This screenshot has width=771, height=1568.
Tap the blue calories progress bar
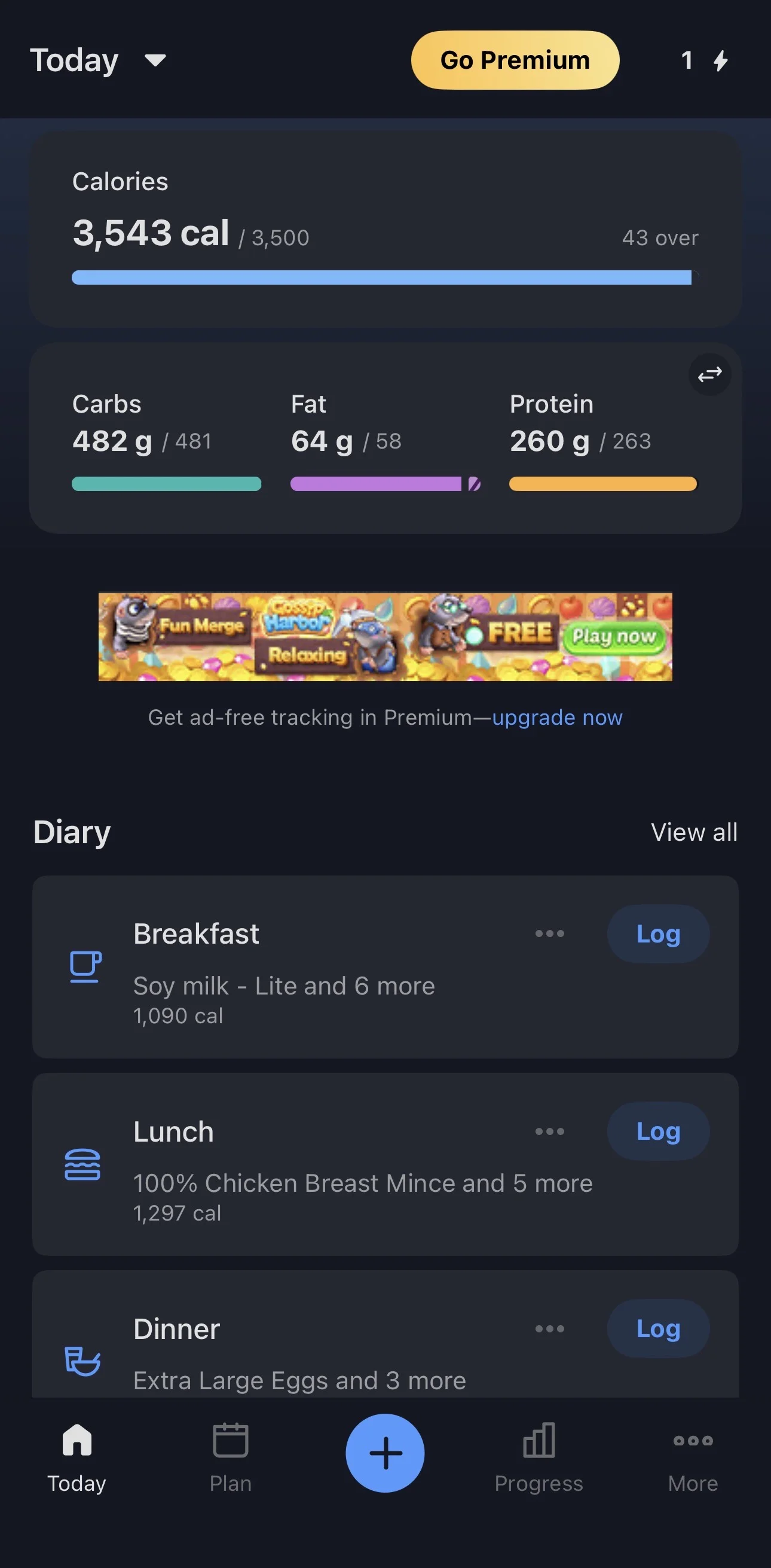(x=381, y=277)
